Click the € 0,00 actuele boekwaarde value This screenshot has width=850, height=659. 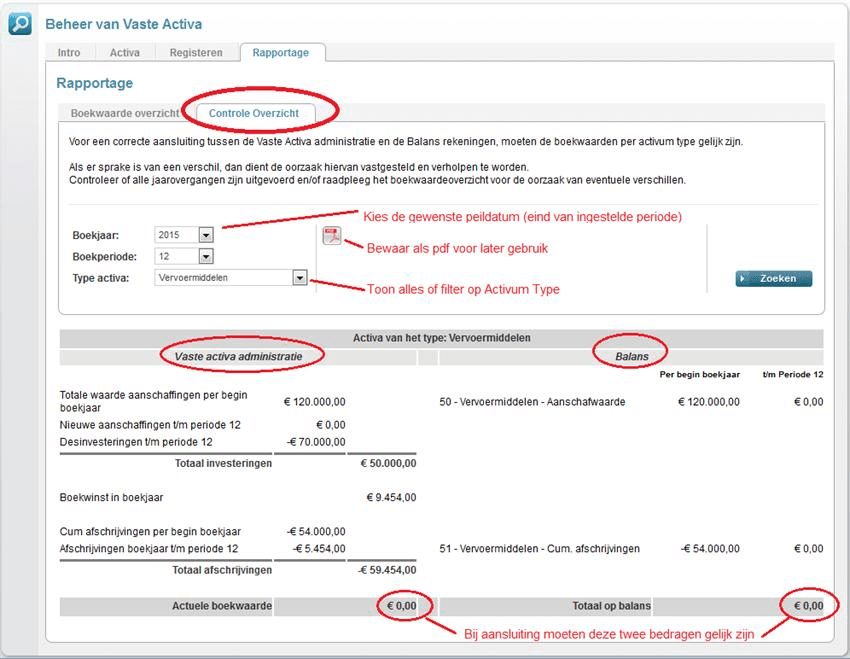(x=402, y=606)
